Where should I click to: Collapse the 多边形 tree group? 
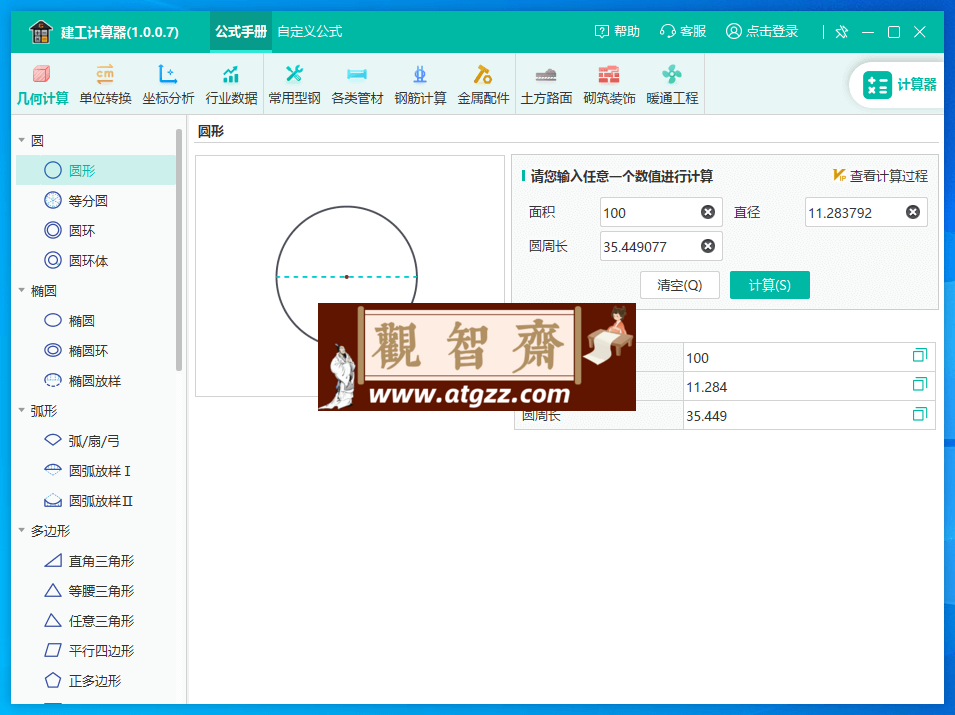click(22, 530)
